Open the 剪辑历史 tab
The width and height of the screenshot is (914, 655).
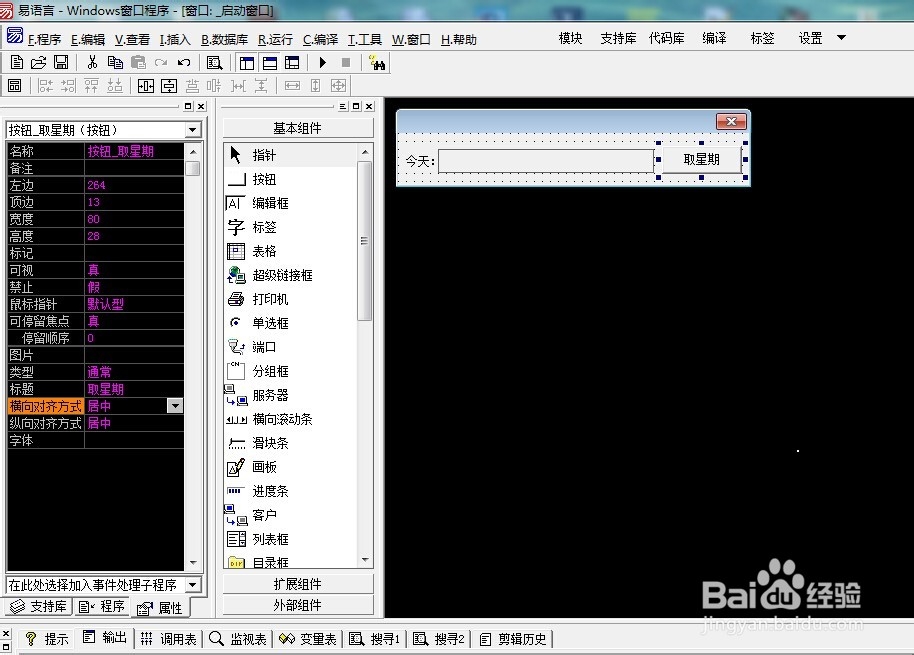(513, 639)
